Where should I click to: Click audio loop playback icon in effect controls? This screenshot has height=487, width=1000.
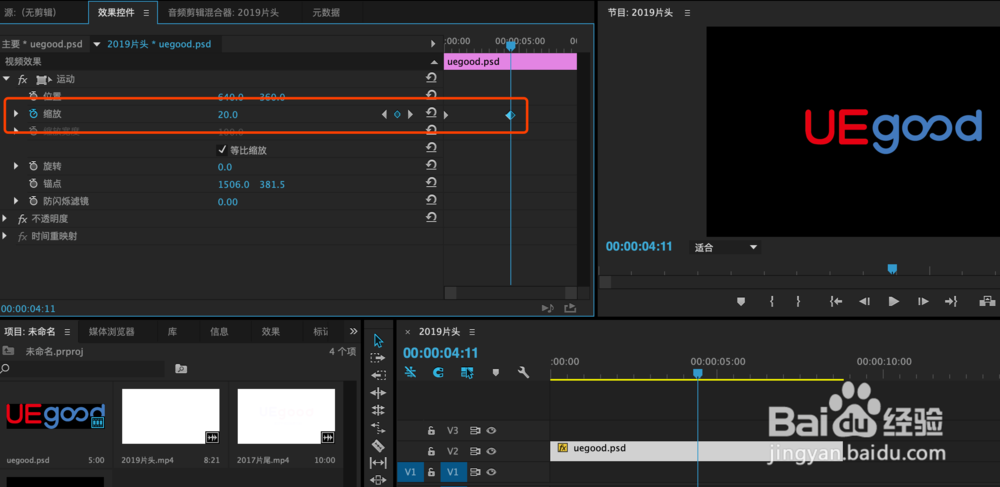[548, 308]
